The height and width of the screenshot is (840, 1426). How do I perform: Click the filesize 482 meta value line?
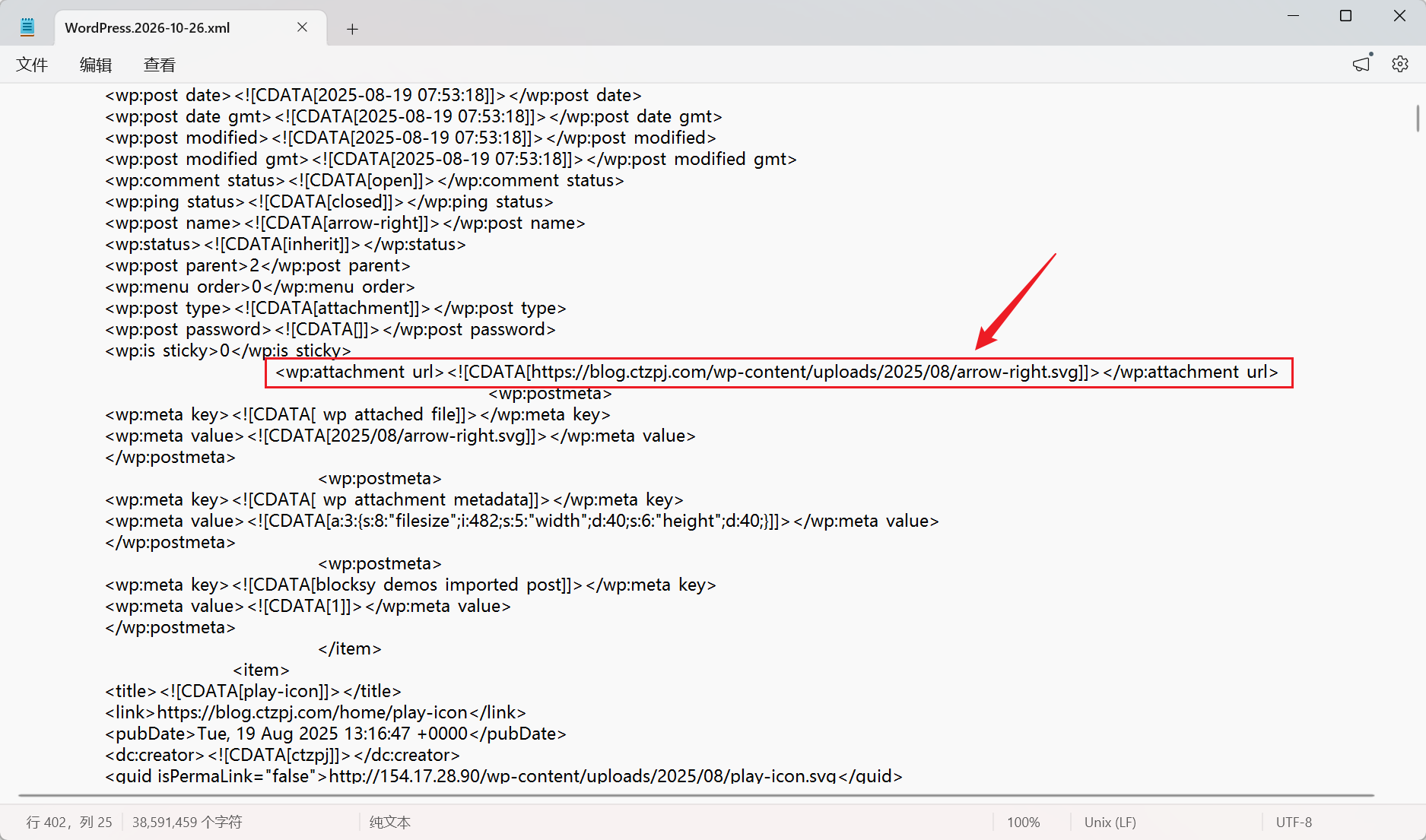tap(522, 521)
